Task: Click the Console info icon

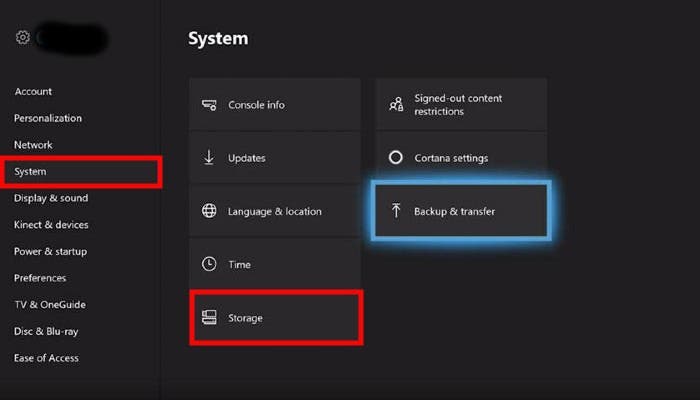Action: point(209,105)
